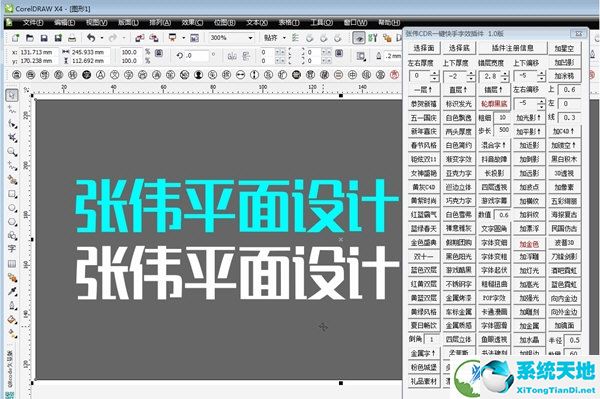
Task: Click the 选择面 button
Action: tap(424, 48)
